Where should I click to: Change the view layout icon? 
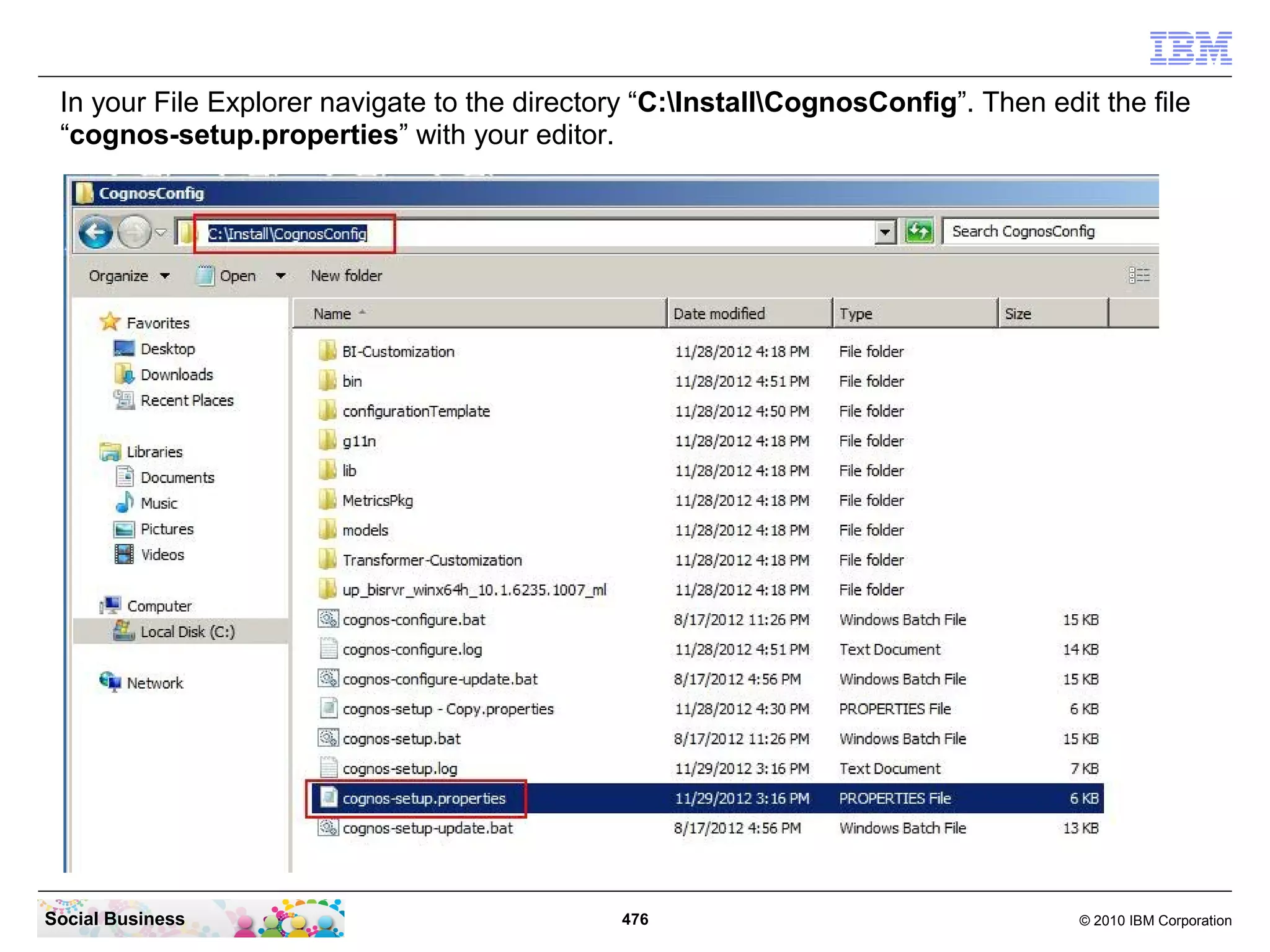(1139, 275)
